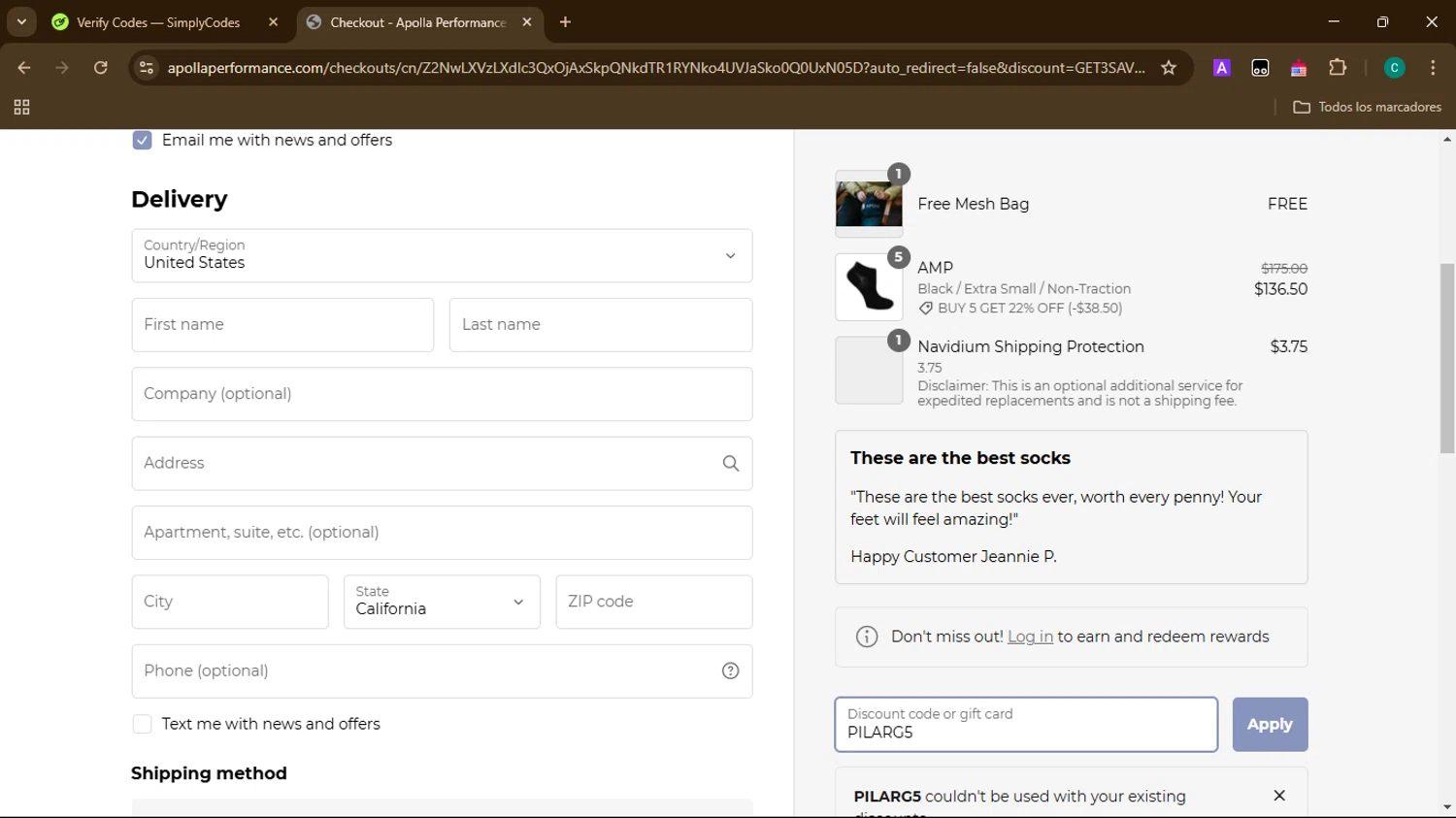The width and height of the screenshot is (1456, 818).
Task: Click the phone help question icon
Action: pyautogui.click(x=731, y=671)
